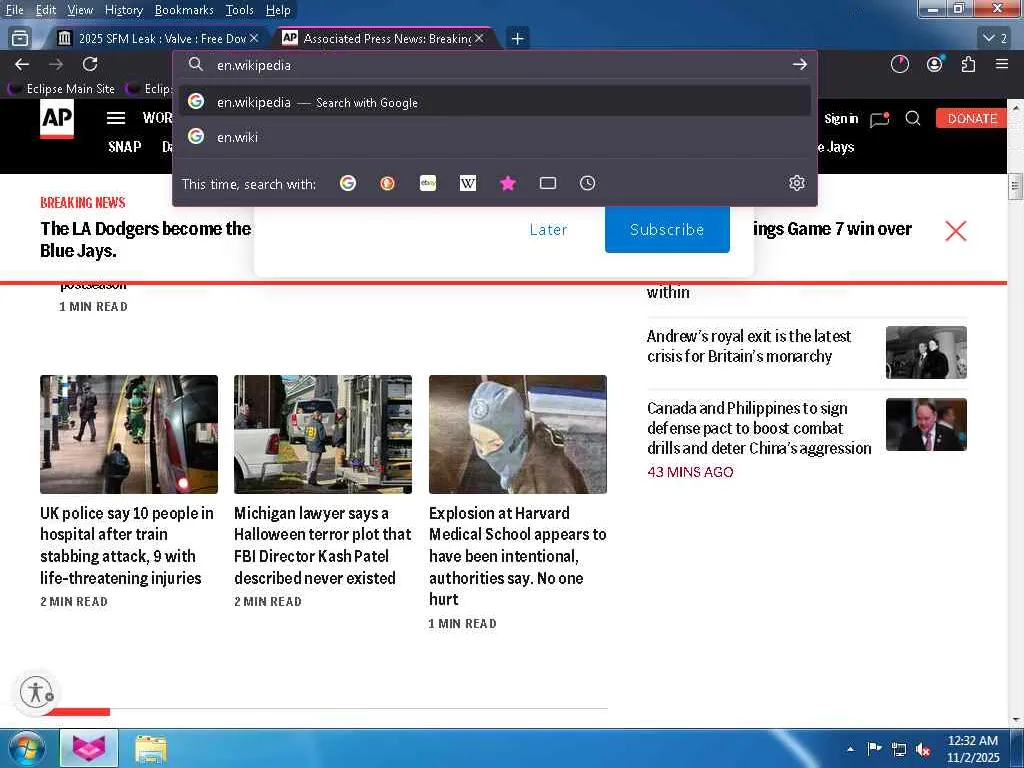This screenshot has width=1024, height=768.
Task: Close the Associated Press News tab
Action: pyautogui.click(x=479, y=39)
